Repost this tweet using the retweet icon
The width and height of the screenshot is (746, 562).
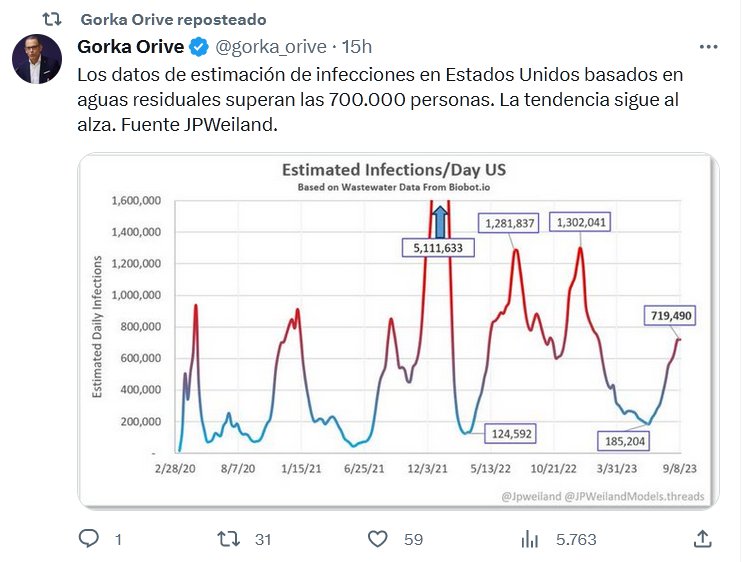click(229, 539)
